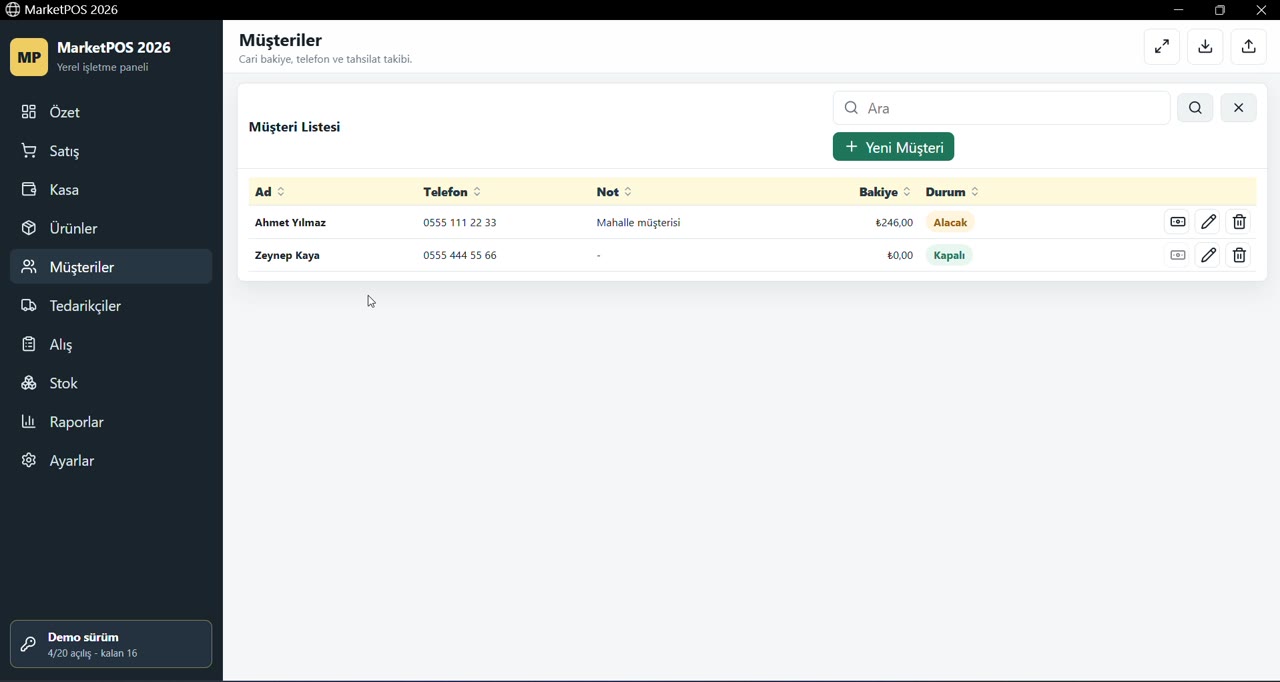
Task: Open Raporlar in sidebar
Action: (x=111, y=422)
